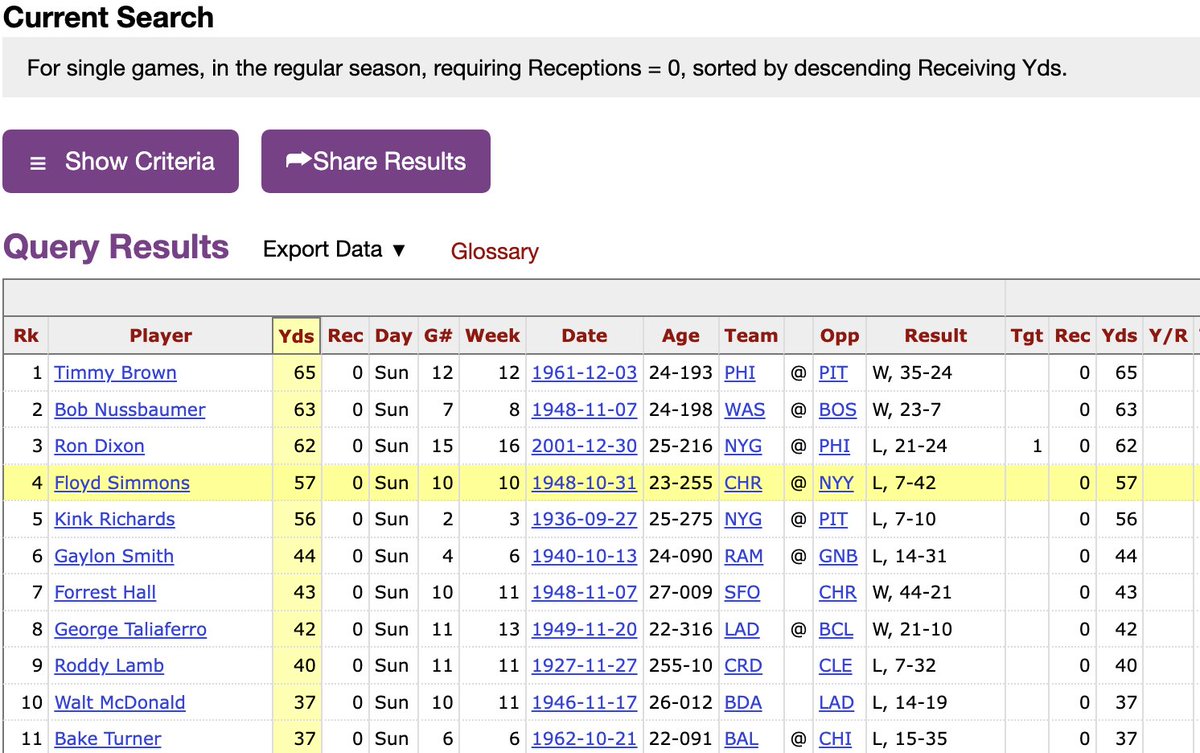
Task: Open the BDA team link
Action: 743,702
